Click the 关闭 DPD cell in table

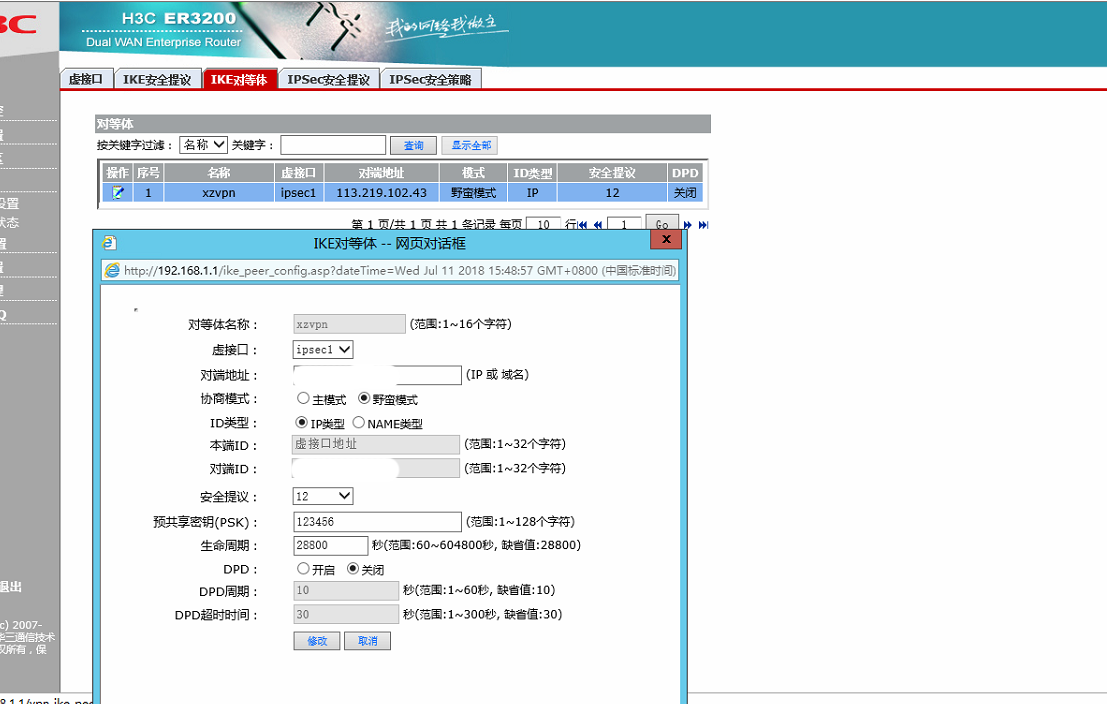[x=685, y=192]
